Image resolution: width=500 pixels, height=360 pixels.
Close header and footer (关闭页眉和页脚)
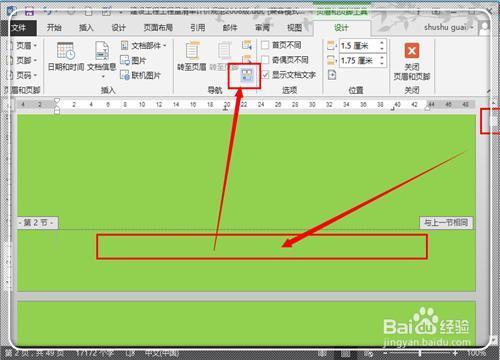(412, 62)
